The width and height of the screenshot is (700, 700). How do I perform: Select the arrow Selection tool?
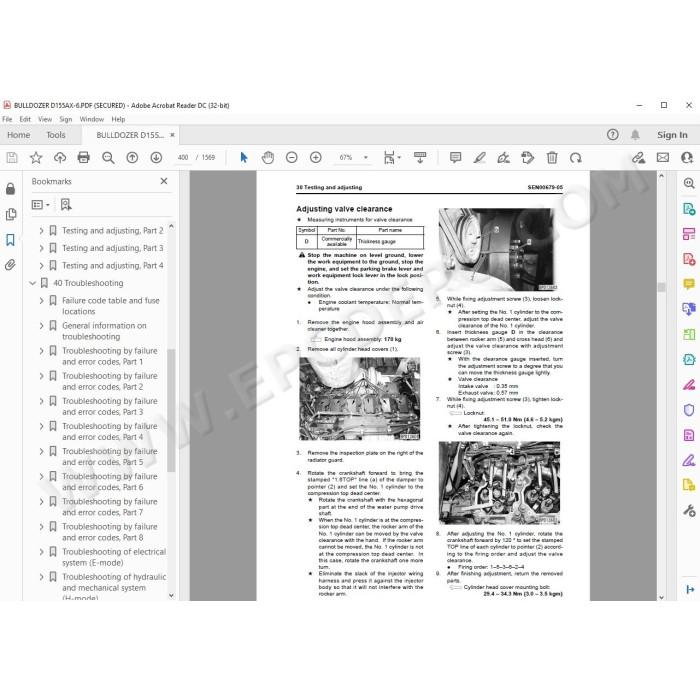(x=243, y=158)
